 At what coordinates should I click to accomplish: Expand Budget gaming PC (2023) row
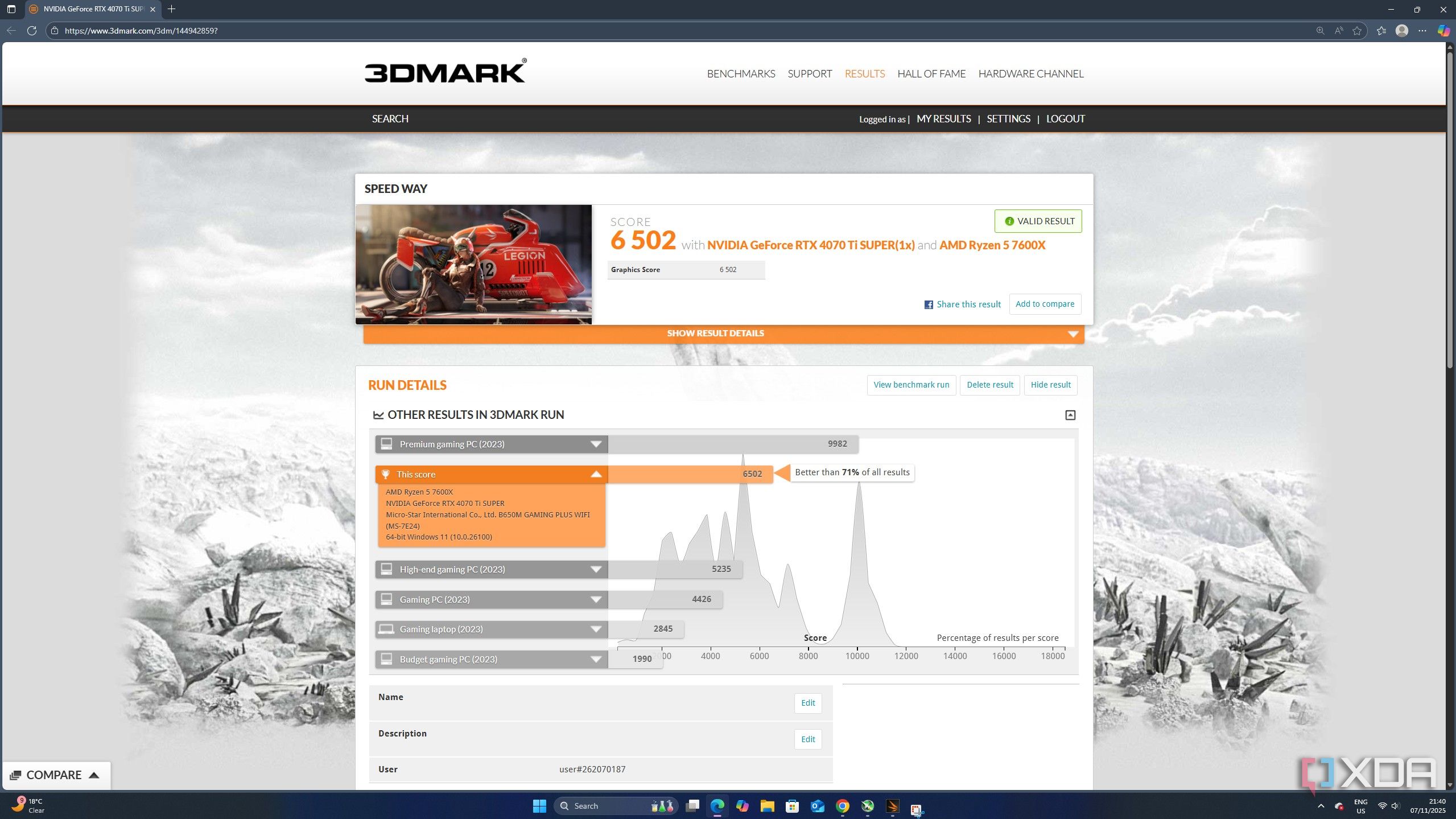pyautogui.click(x=492, y=659)
